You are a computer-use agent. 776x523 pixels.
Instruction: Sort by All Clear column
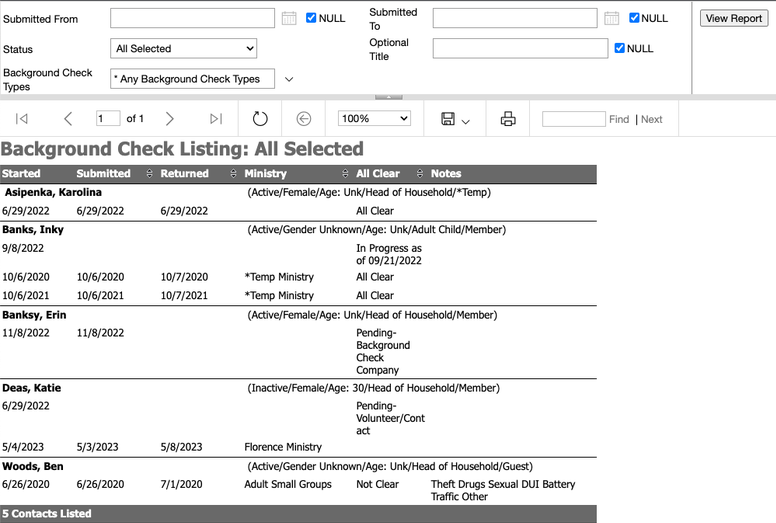(420, 174)
